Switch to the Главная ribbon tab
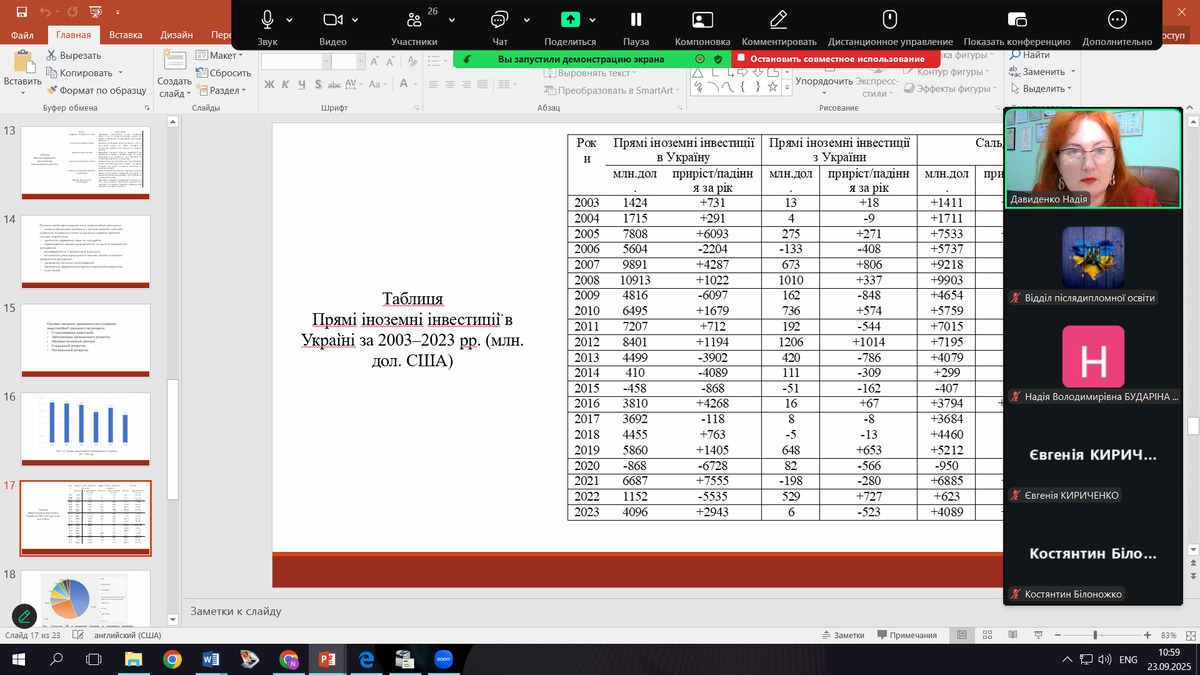Screen dimensions: 1200x675 [x=73, y=34]
